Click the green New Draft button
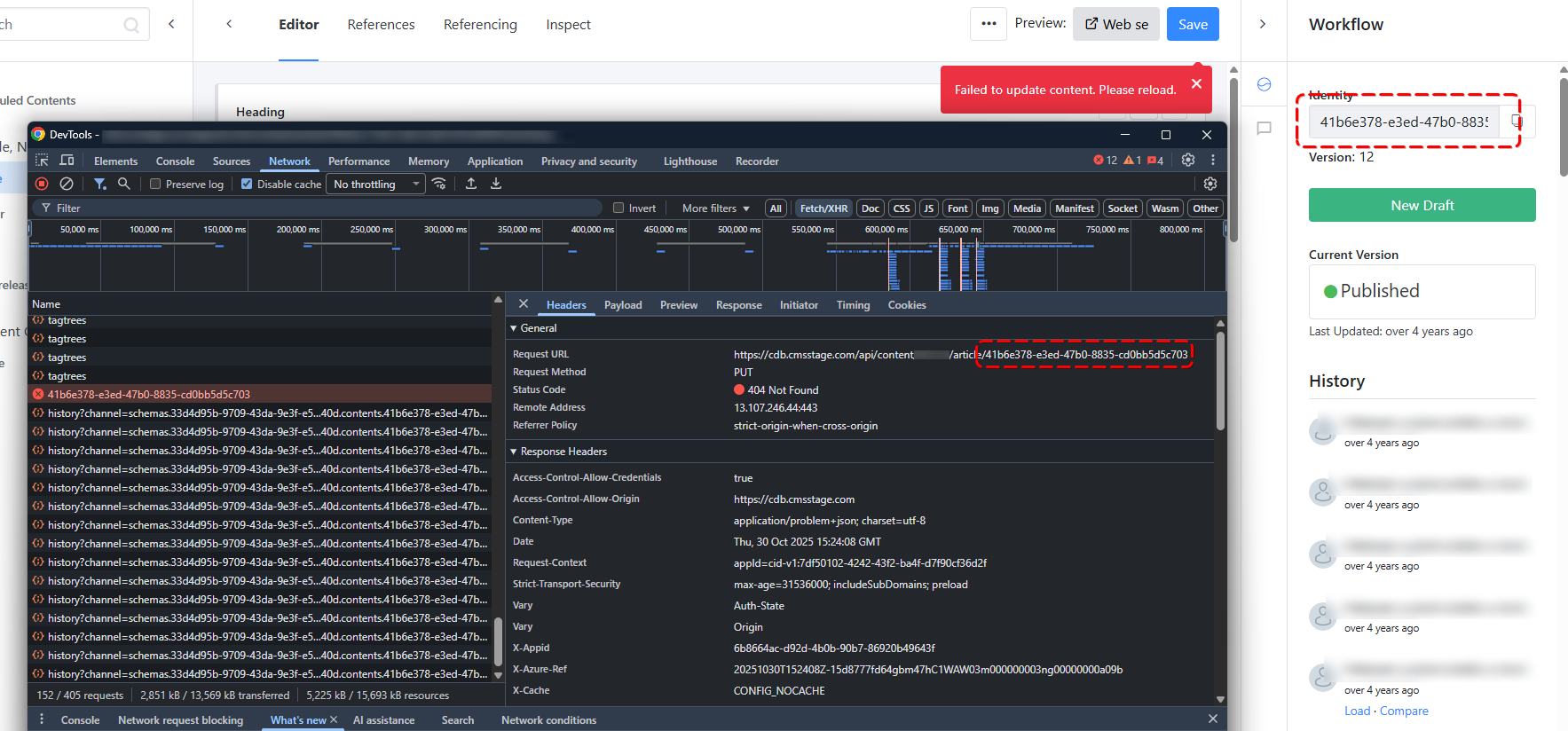This screenshot has height=731, width=1568. coord(1422,205)
